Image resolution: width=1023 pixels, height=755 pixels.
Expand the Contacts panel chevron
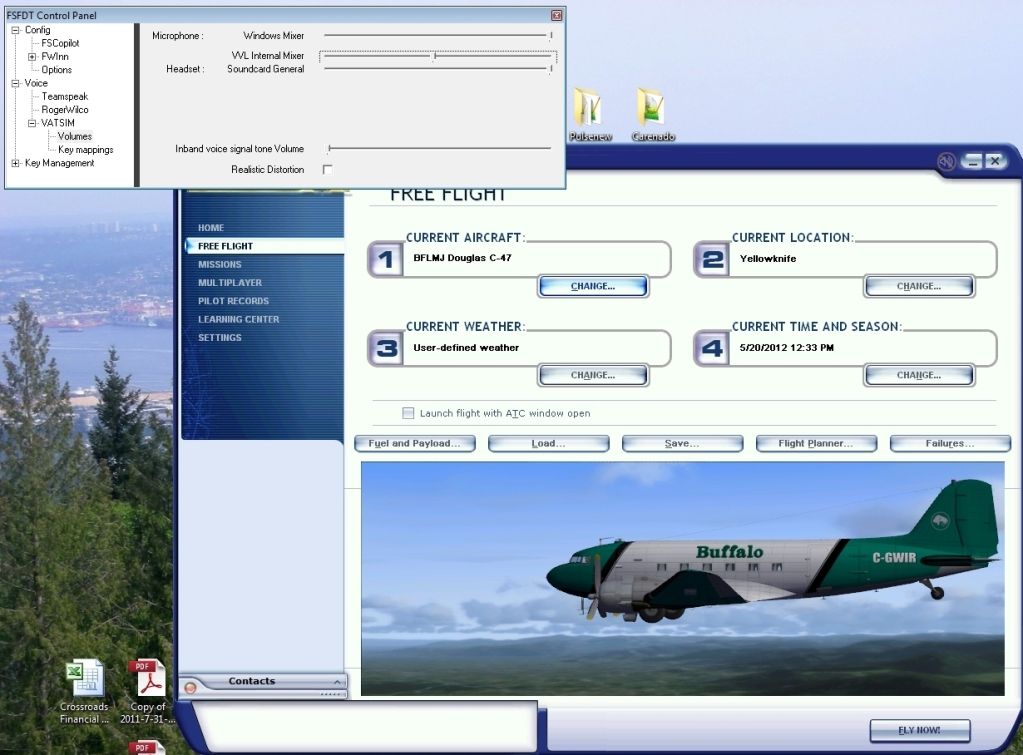coord(337,682)
